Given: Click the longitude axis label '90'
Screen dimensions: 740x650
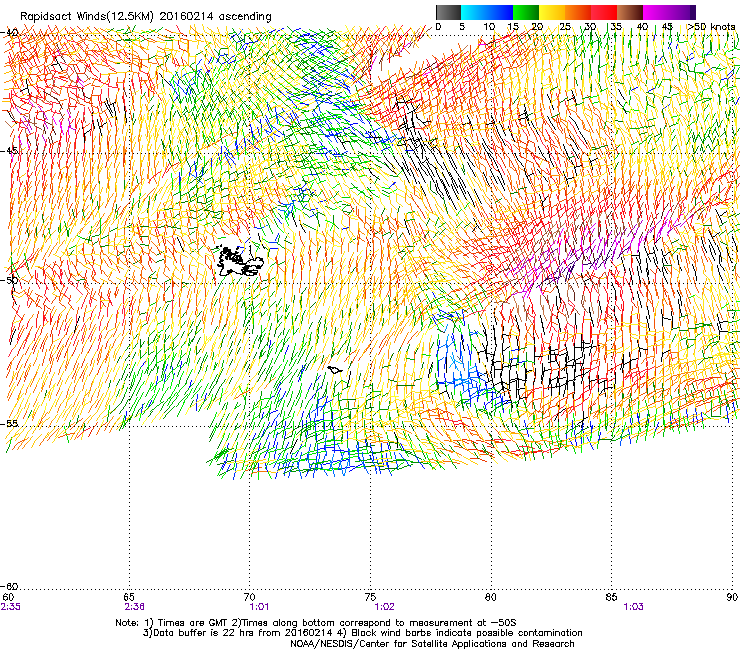Looking at the screenshot, I should (732, 598).
